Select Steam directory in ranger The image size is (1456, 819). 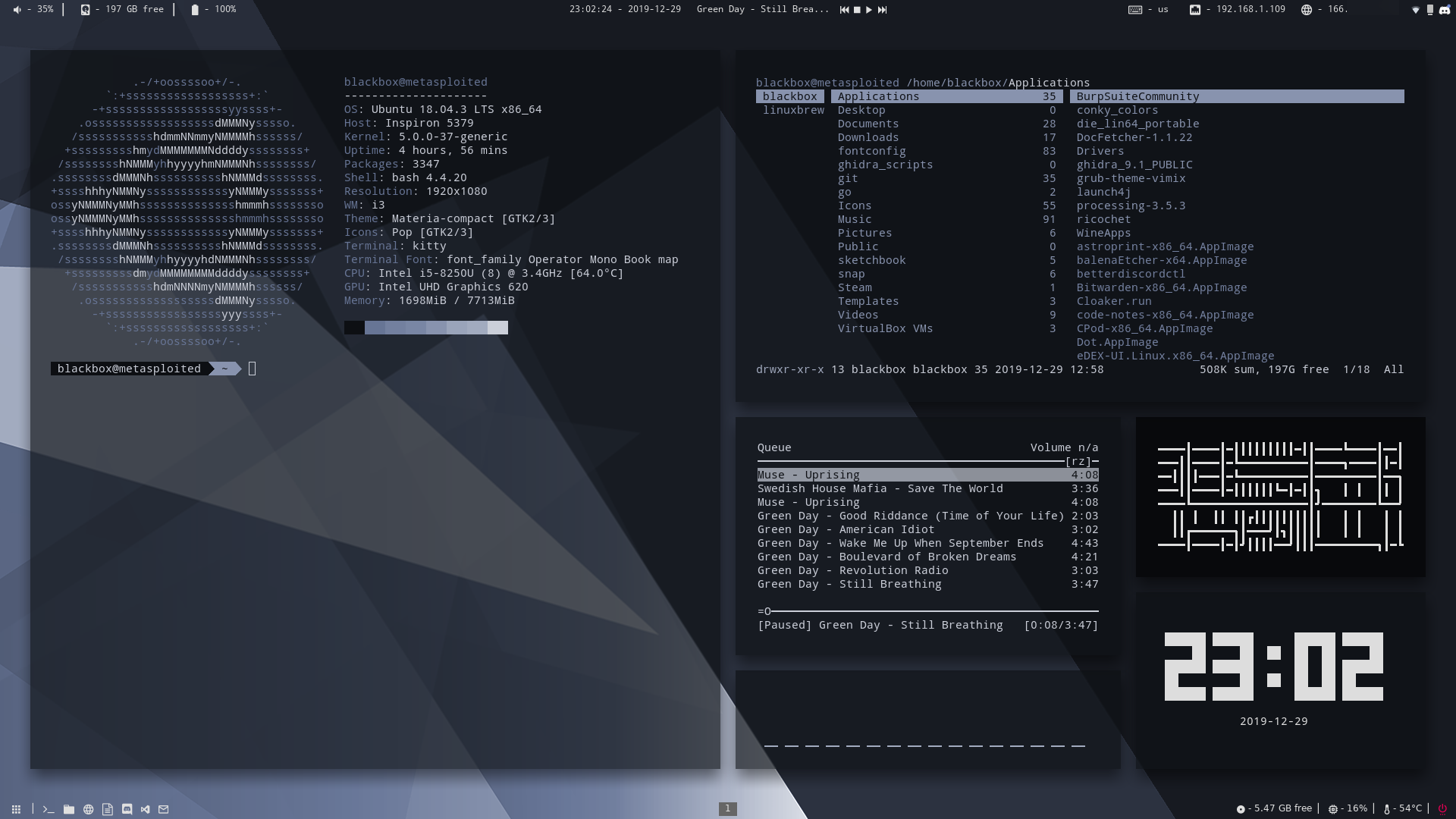click(947, 287)
